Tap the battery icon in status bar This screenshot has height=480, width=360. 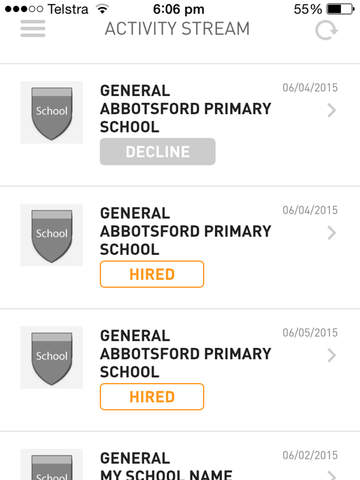(x=340, y=9)
